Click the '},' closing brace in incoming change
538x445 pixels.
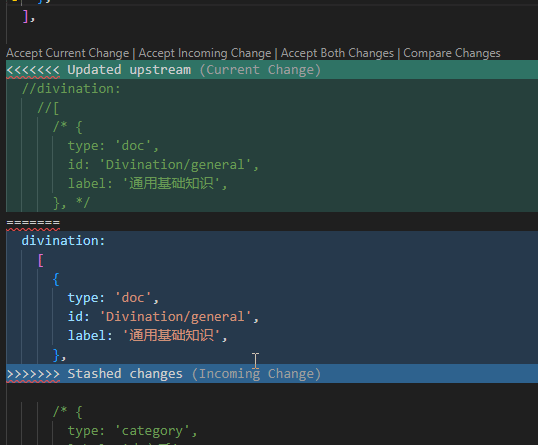pyautogui.click(x=59, y=355)
